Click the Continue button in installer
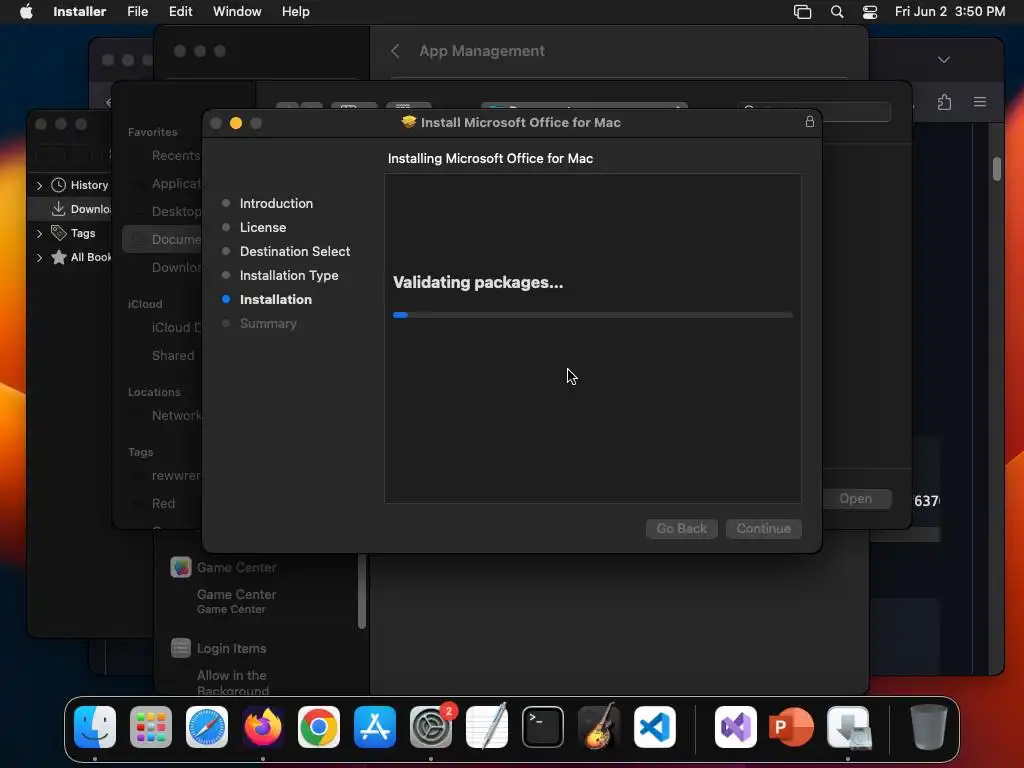This screenshot has width=1024, height=768. [763, 528]
